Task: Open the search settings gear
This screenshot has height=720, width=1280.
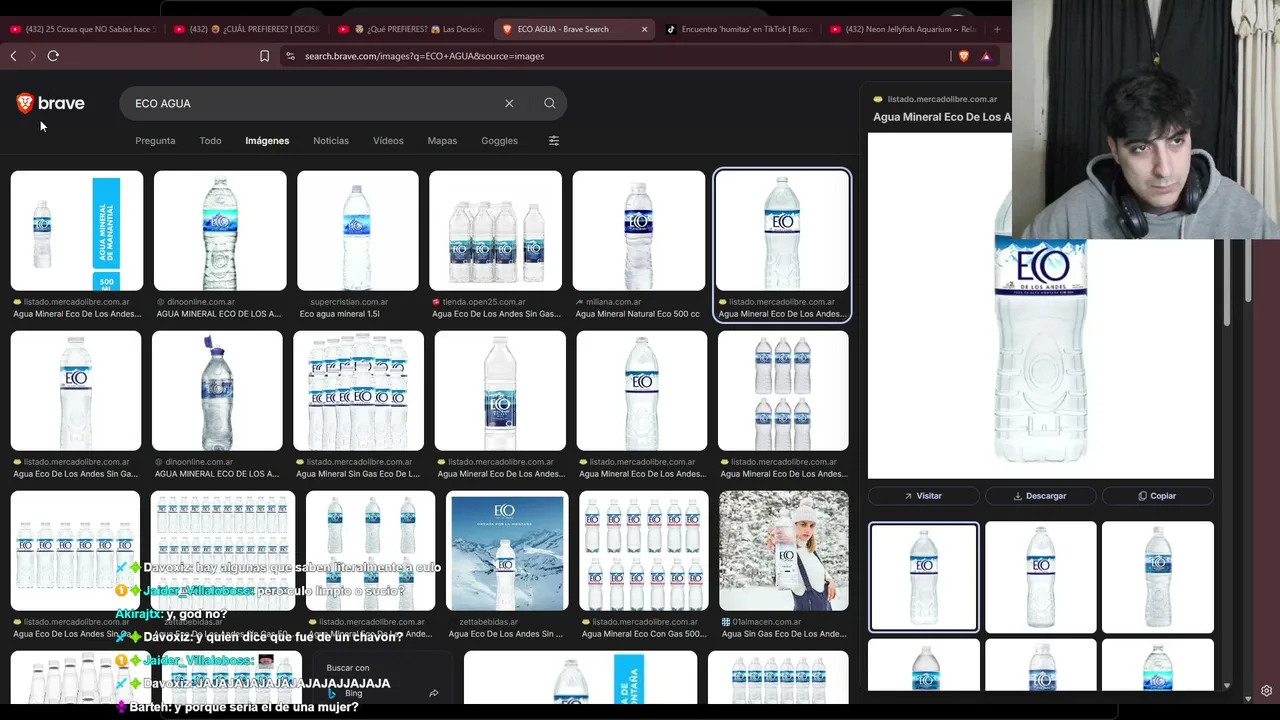Action: (x=1266, y=691)
